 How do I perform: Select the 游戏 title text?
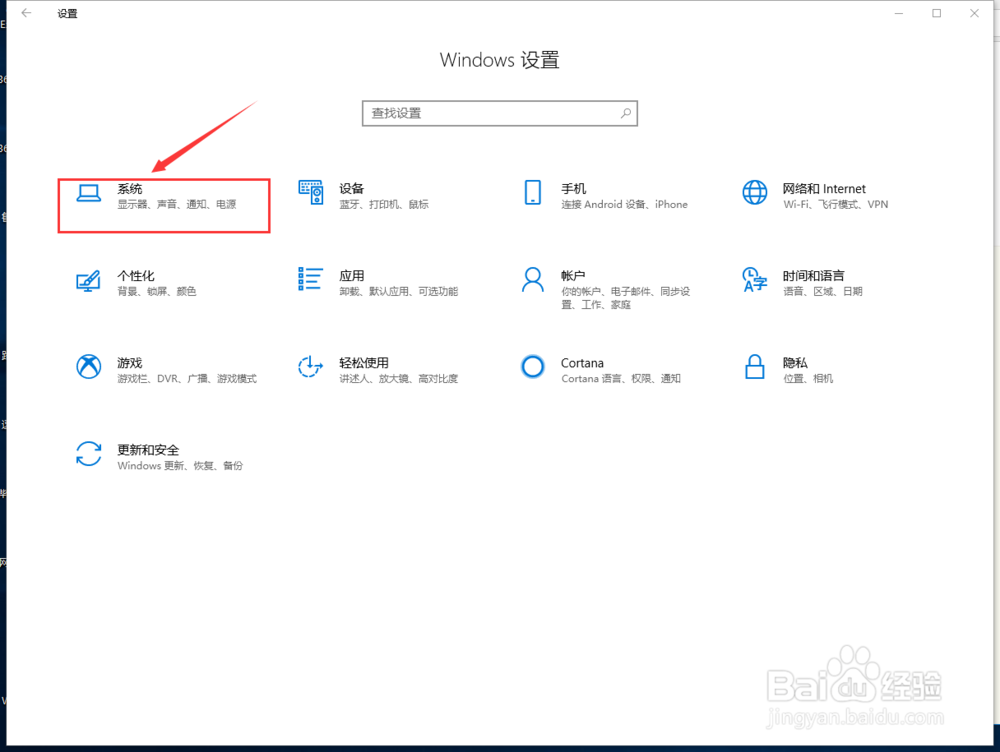point(129,363)
